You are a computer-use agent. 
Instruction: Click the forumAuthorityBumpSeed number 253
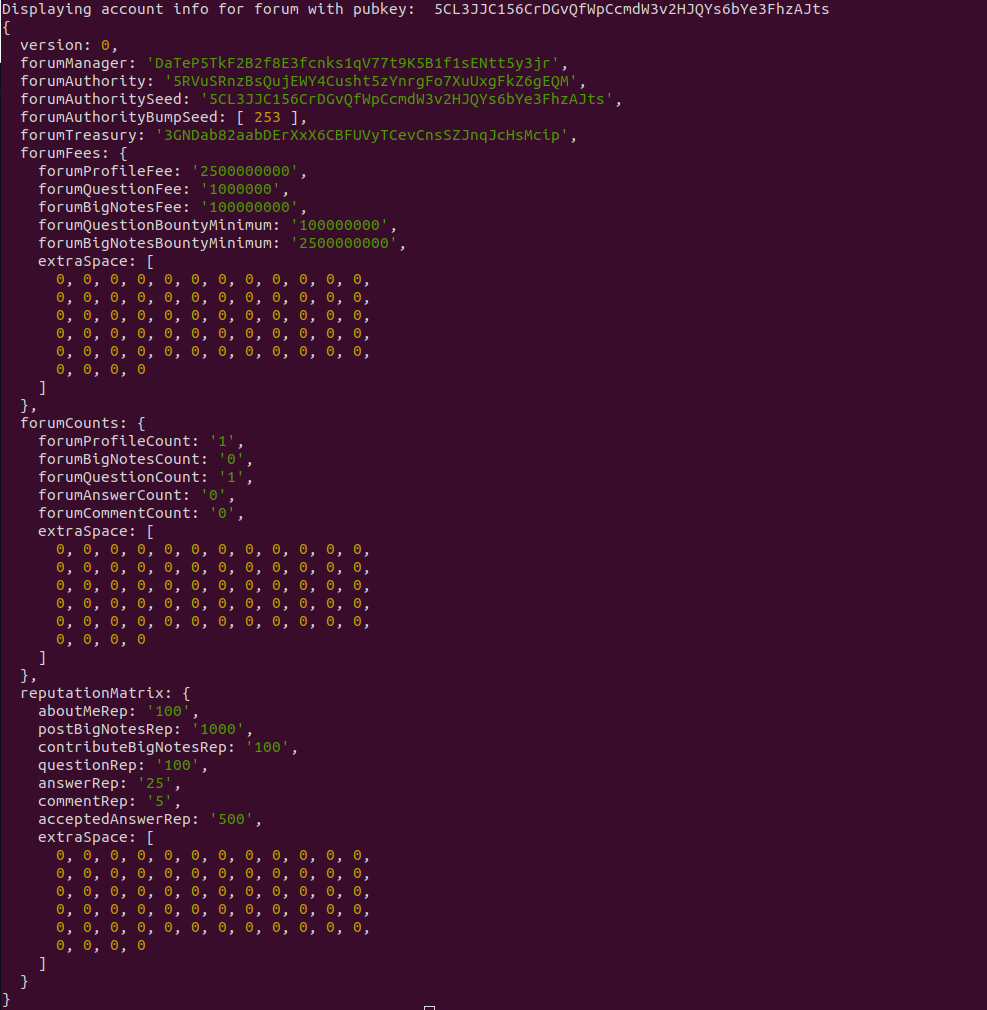tap(267, 117)
